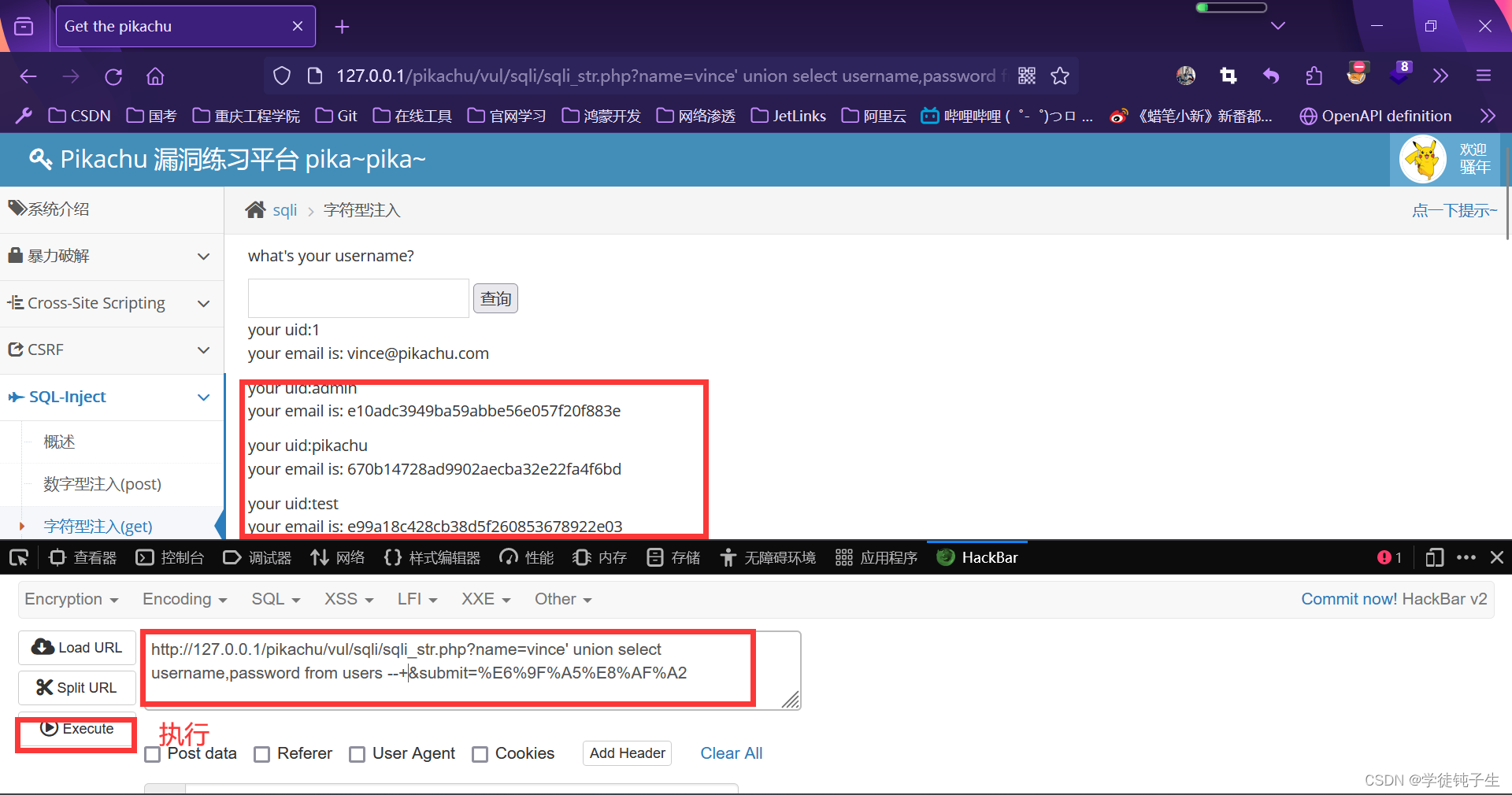The height and width of the screenshot is (795, 1512).
Task: Expand the 暴力破解 sidebar section
Action: pos(112,257)
